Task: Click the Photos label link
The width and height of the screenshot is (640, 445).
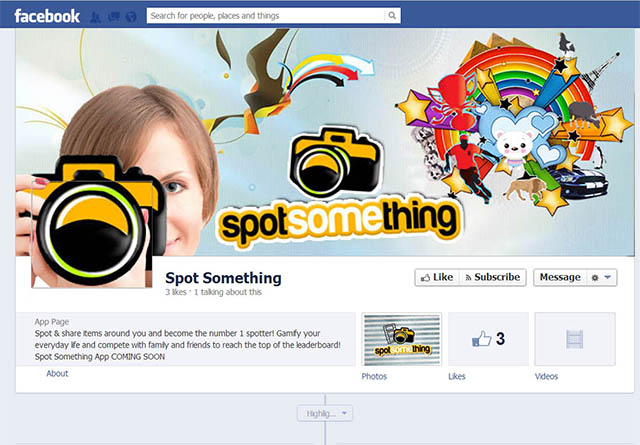Action: pos(374,376)
